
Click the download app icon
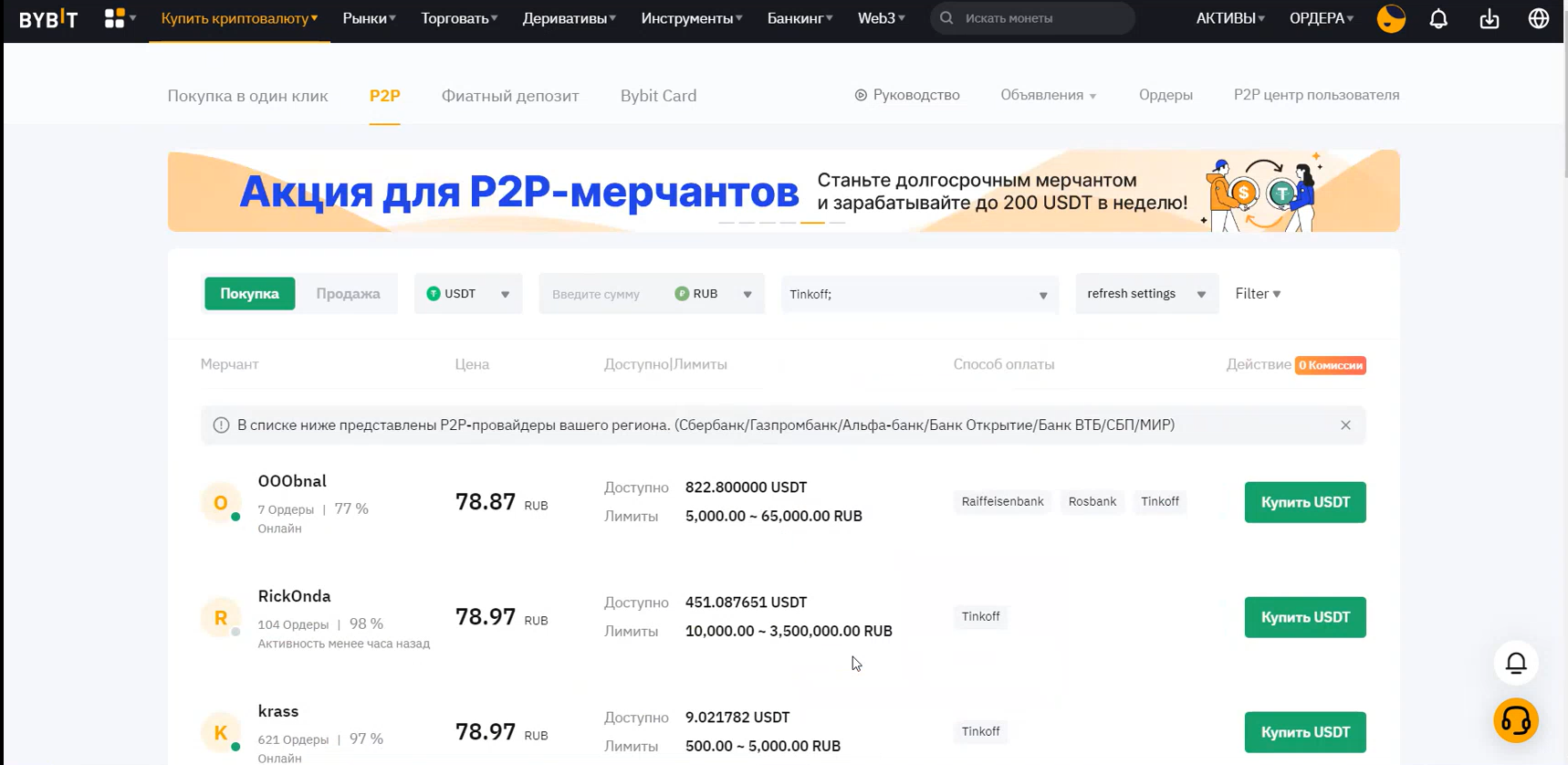coord(1490,18)
